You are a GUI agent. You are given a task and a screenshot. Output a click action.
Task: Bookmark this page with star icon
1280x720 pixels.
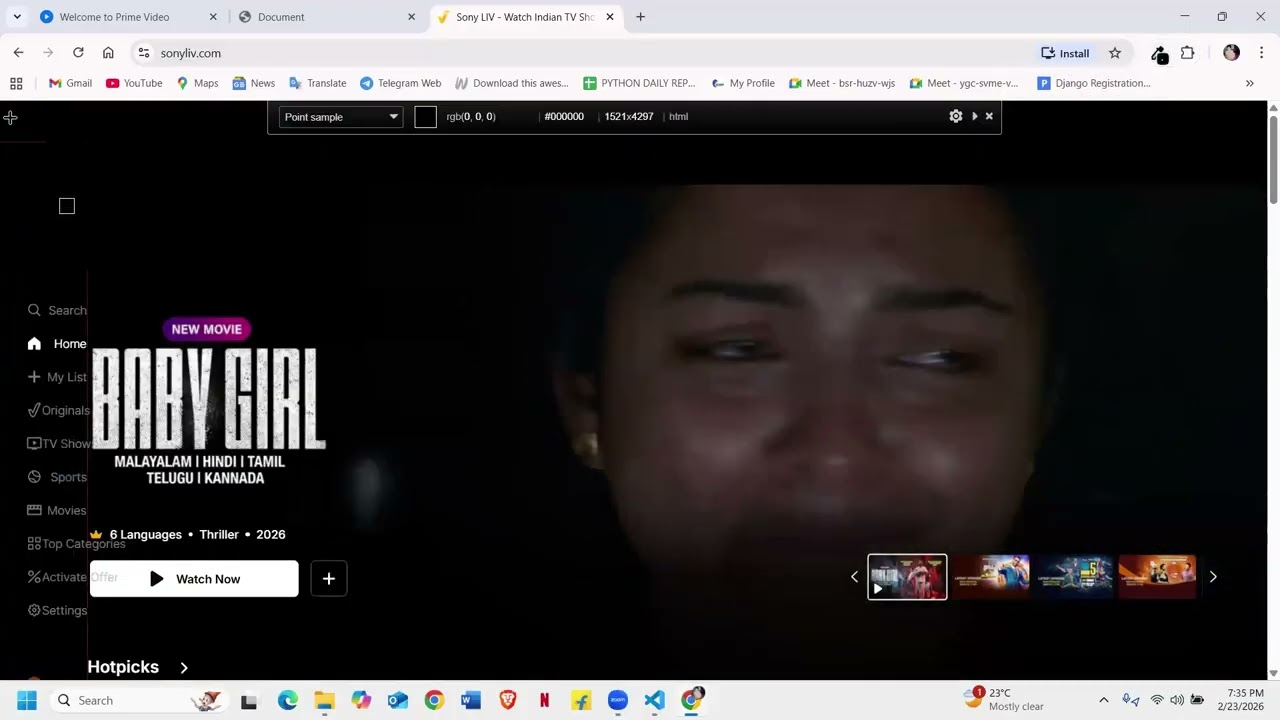pyautogui.click(x=1115, y=53)
